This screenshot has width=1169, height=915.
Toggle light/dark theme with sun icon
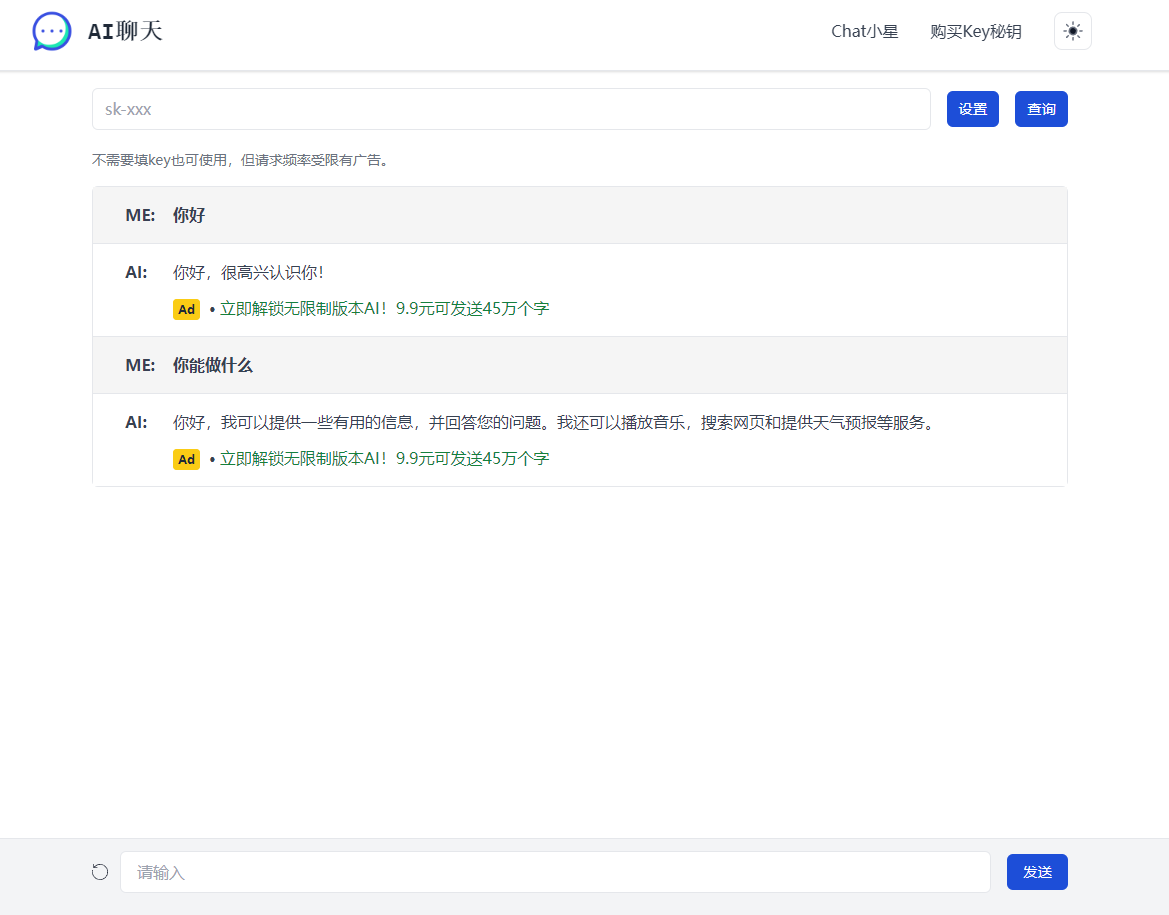tap(1072, 31)
